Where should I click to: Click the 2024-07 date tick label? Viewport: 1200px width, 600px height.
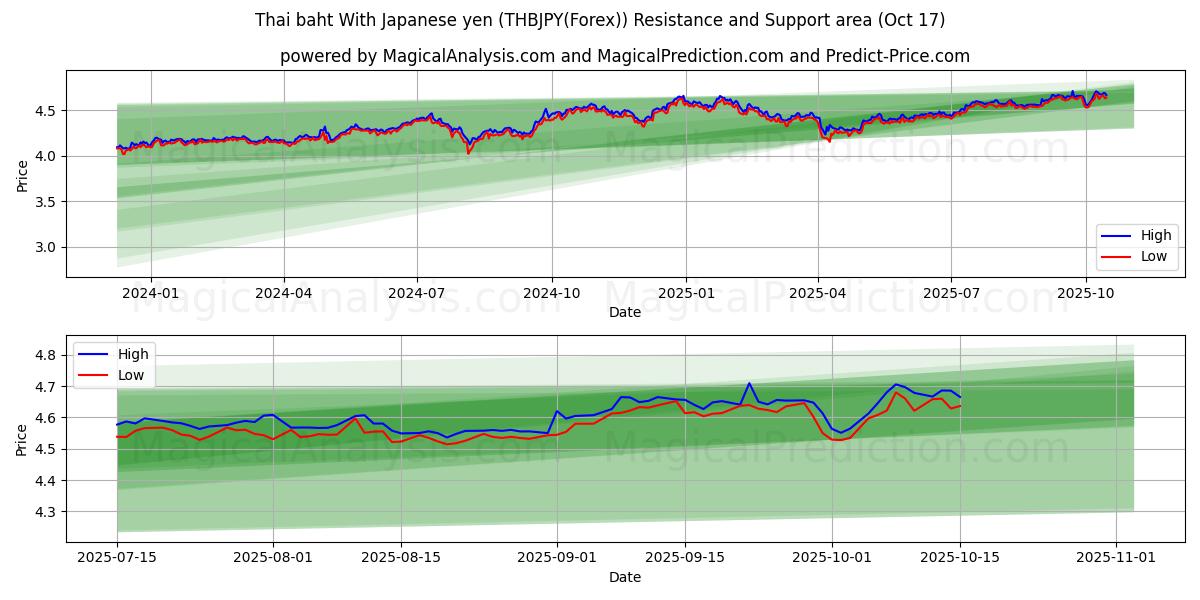(416, 293)
